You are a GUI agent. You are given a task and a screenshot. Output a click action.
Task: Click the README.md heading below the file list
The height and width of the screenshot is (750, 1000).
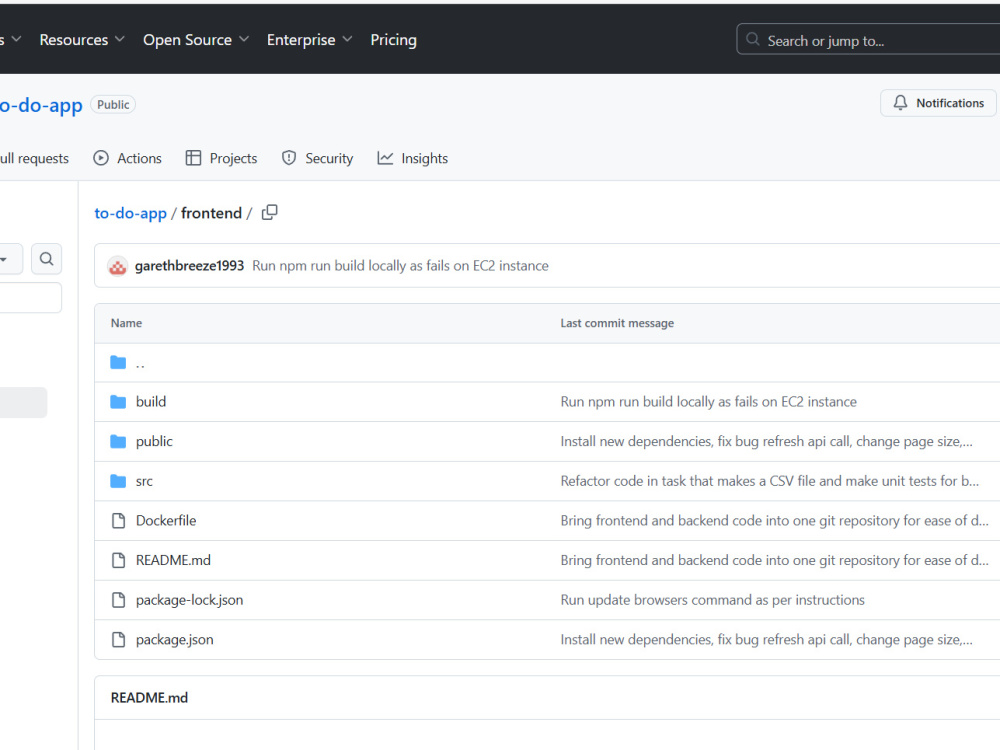point(149,698)
